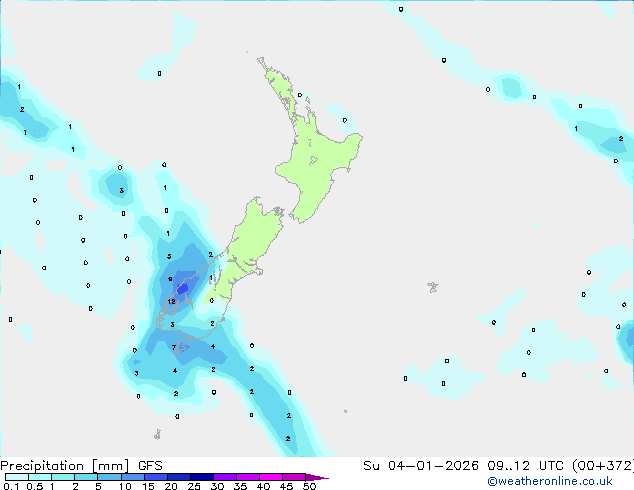Select the 35 mm violet legend swatch
Screen dimensions: 634x490
(248, 477)
